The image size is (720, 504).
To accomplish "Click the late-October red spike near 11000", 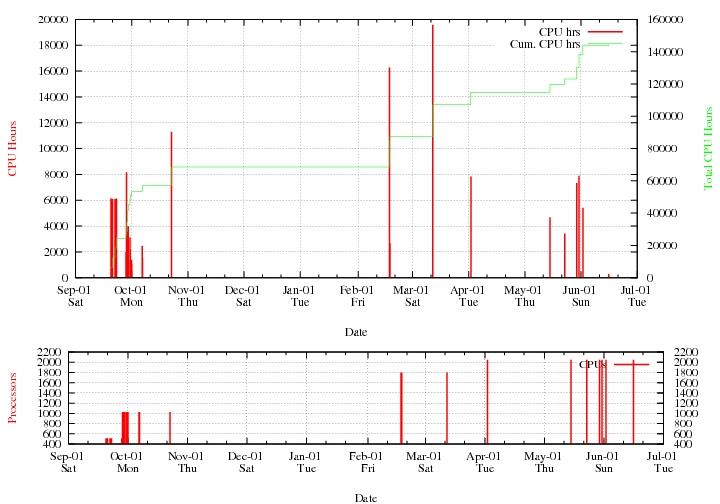I will (171, 205).
